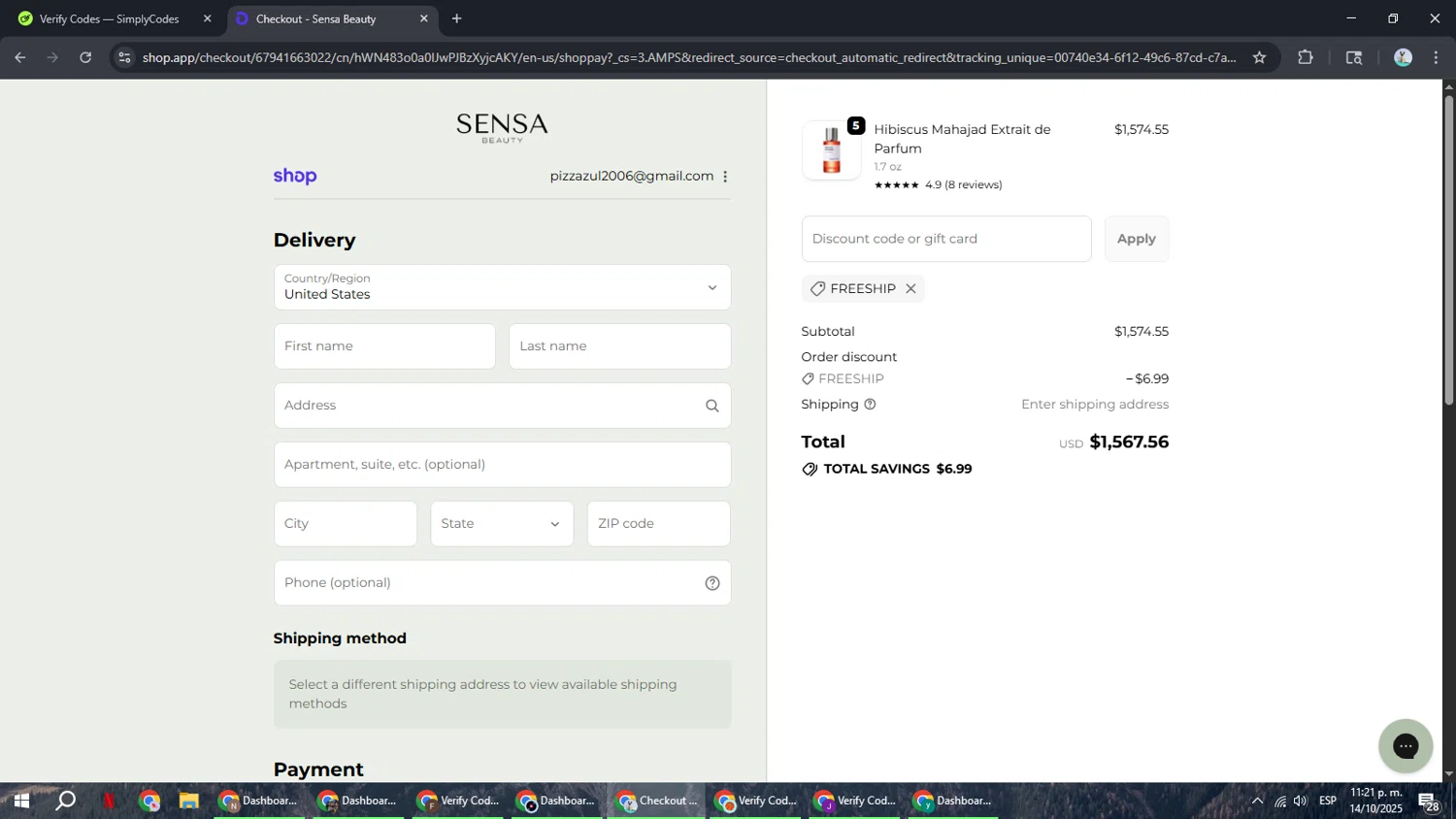Click the TOTAL SAVINGS $6.99 text

pos(897,469)
